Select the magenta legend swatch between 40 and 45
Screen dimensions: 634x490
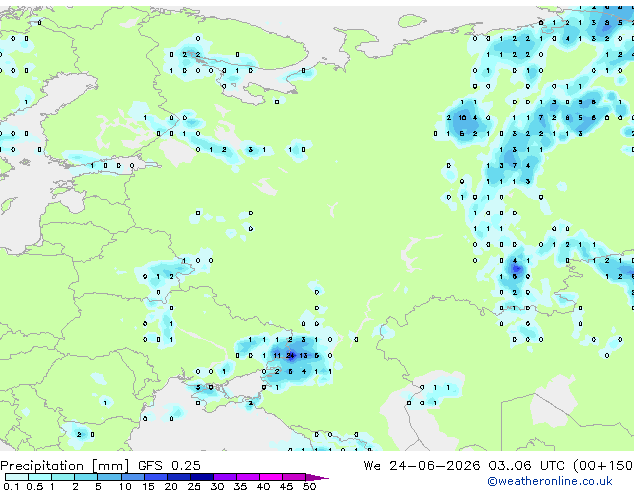[271, 477]
